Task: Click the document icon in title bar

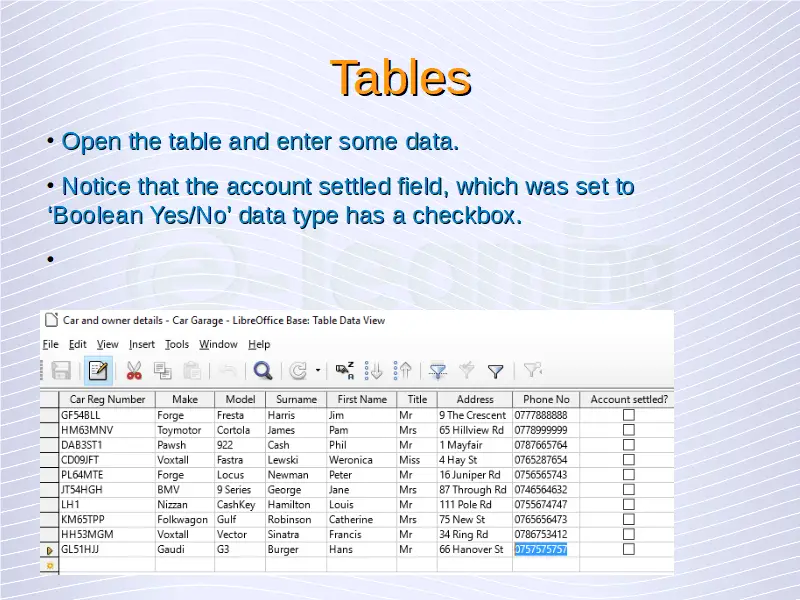Action: click(51, 320)
